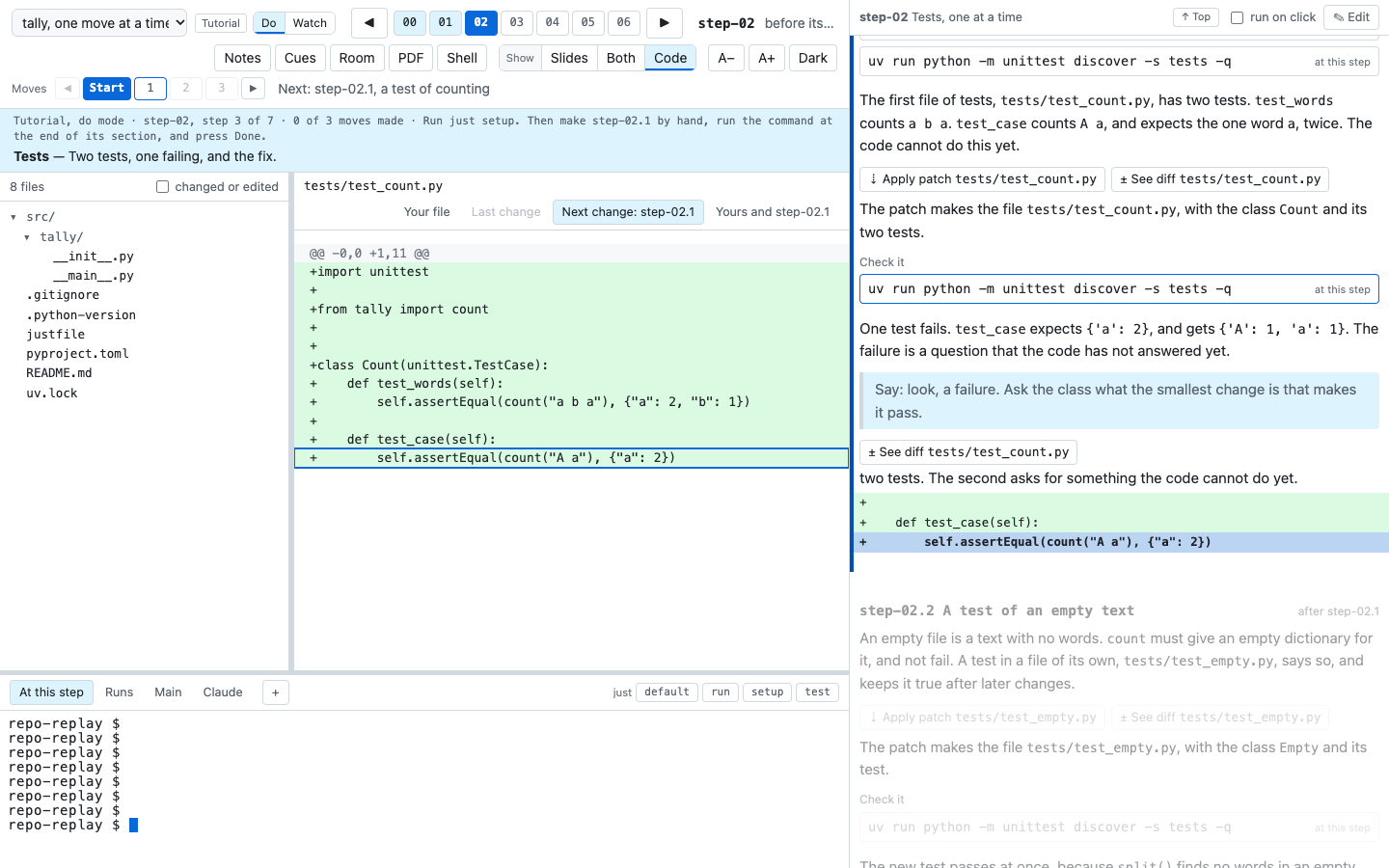Enable changed or edited filter
This screenshot has height=868, width=1389.
(x=162, y=187)
